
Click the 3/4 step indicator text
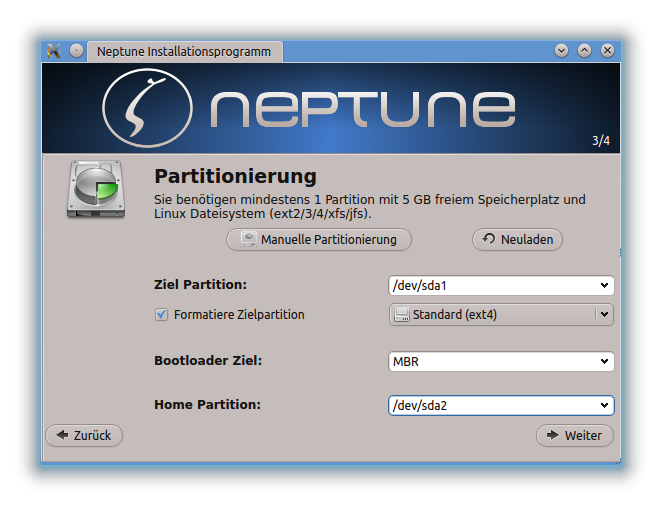tap(601, 141)
